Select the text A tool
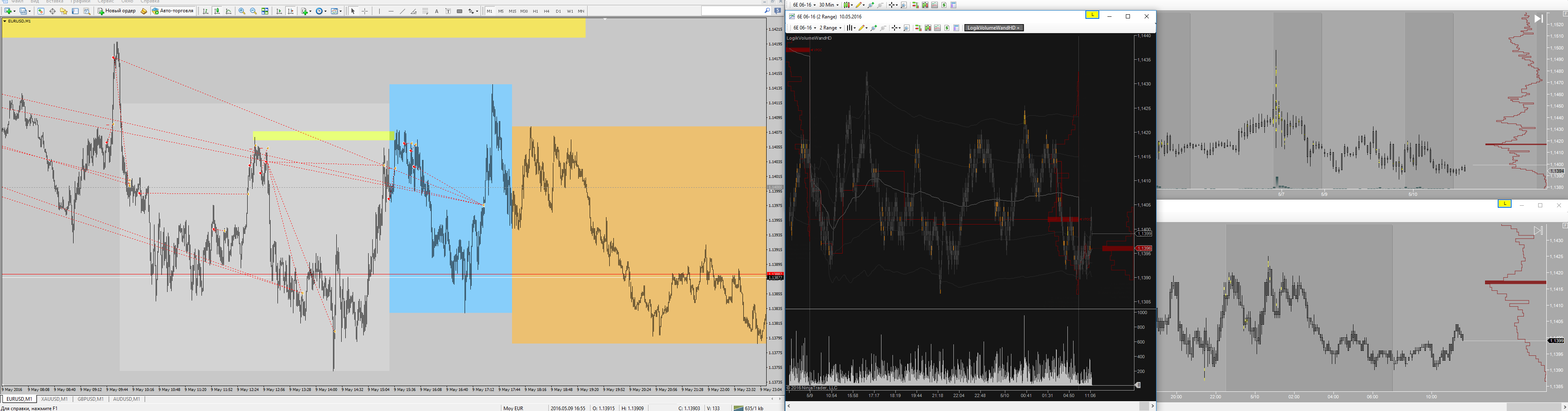Viewport: 1568px width, 411px height. tap(436, 11)
